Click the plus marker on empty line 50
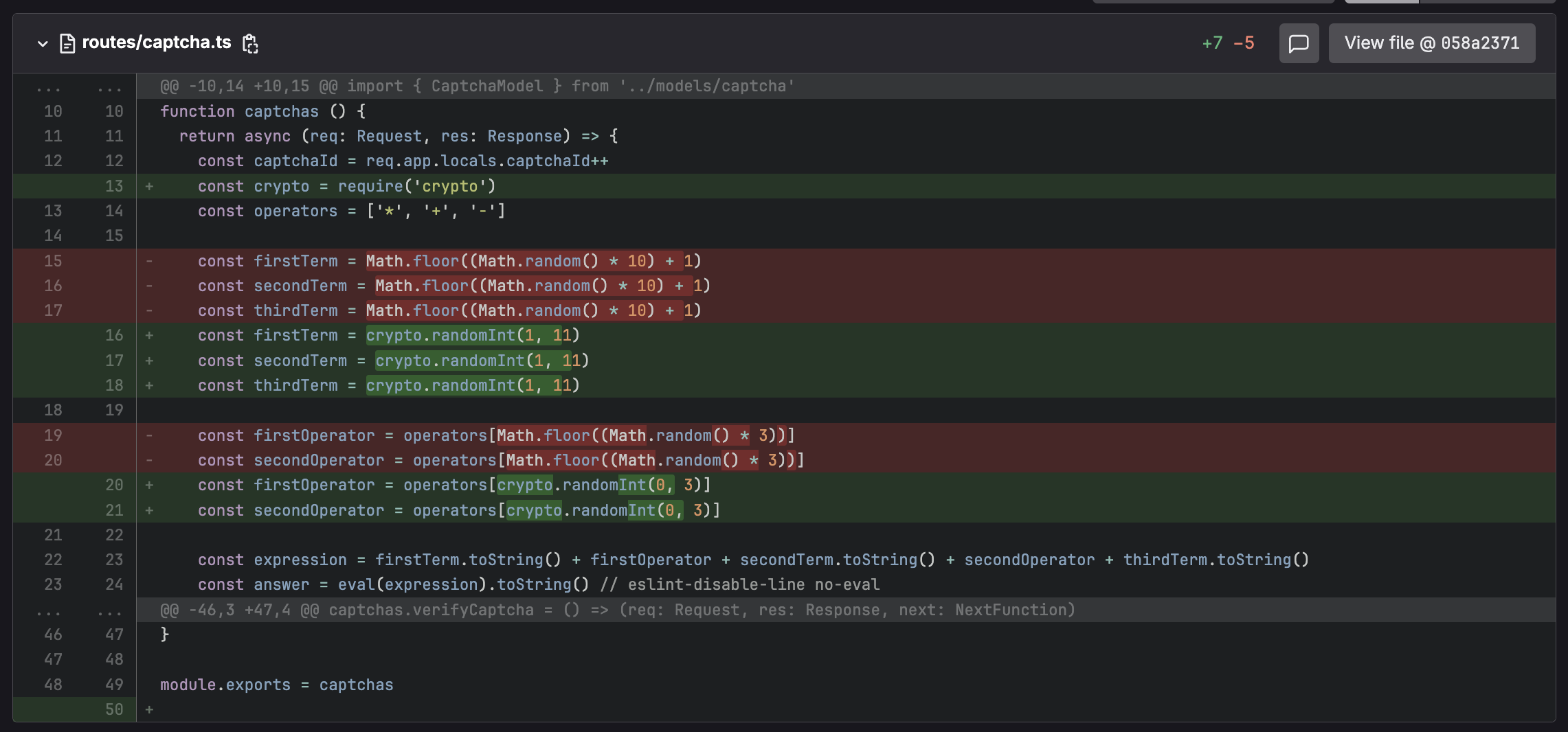Screen dimensions: 1568x732 tap(149, 709)
